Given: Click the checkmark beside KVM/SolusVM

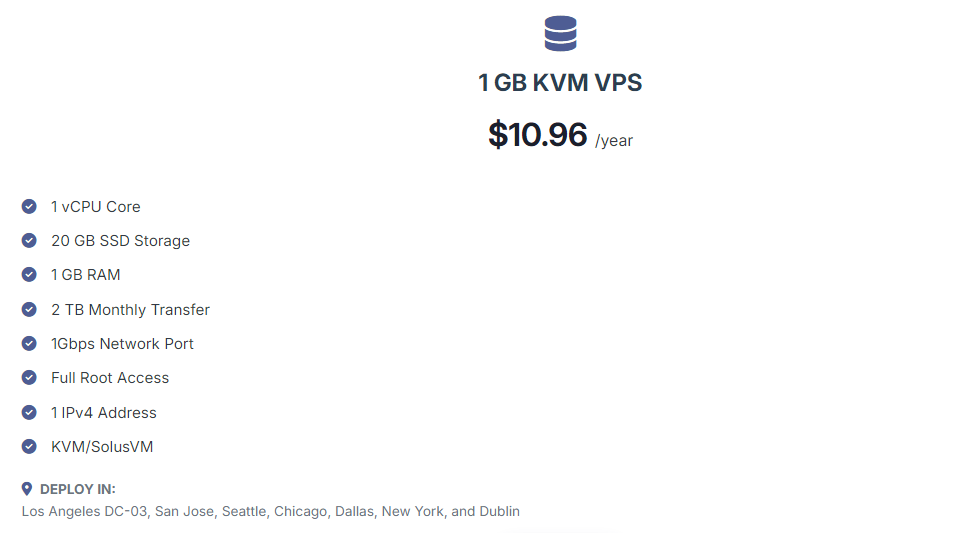Looking at the screenshot, I should point(29,446).
